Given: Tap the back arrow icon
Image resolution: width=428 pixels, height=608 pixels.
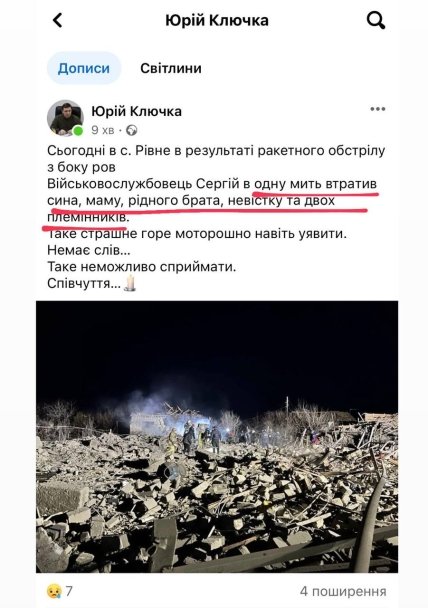Looking at the screenshot, I should [57, 20].
